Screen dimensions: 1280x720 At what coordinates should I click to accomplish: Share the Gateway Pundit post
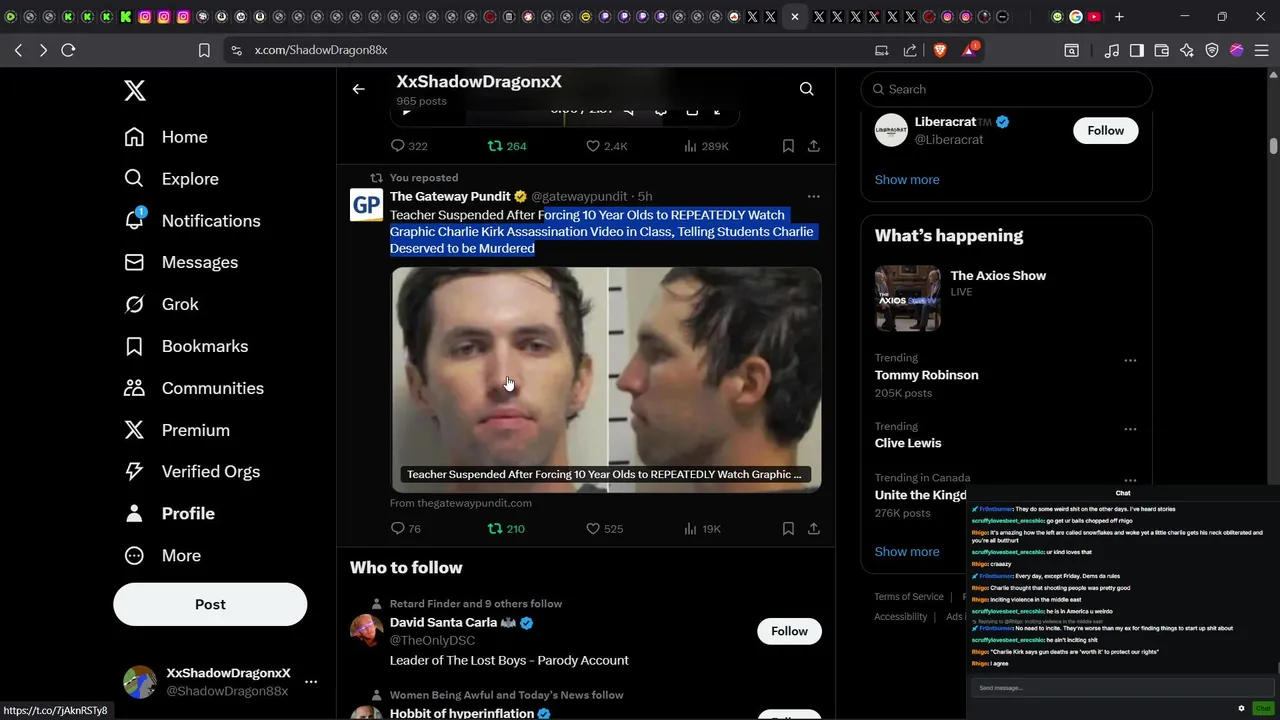coord(814,529)
